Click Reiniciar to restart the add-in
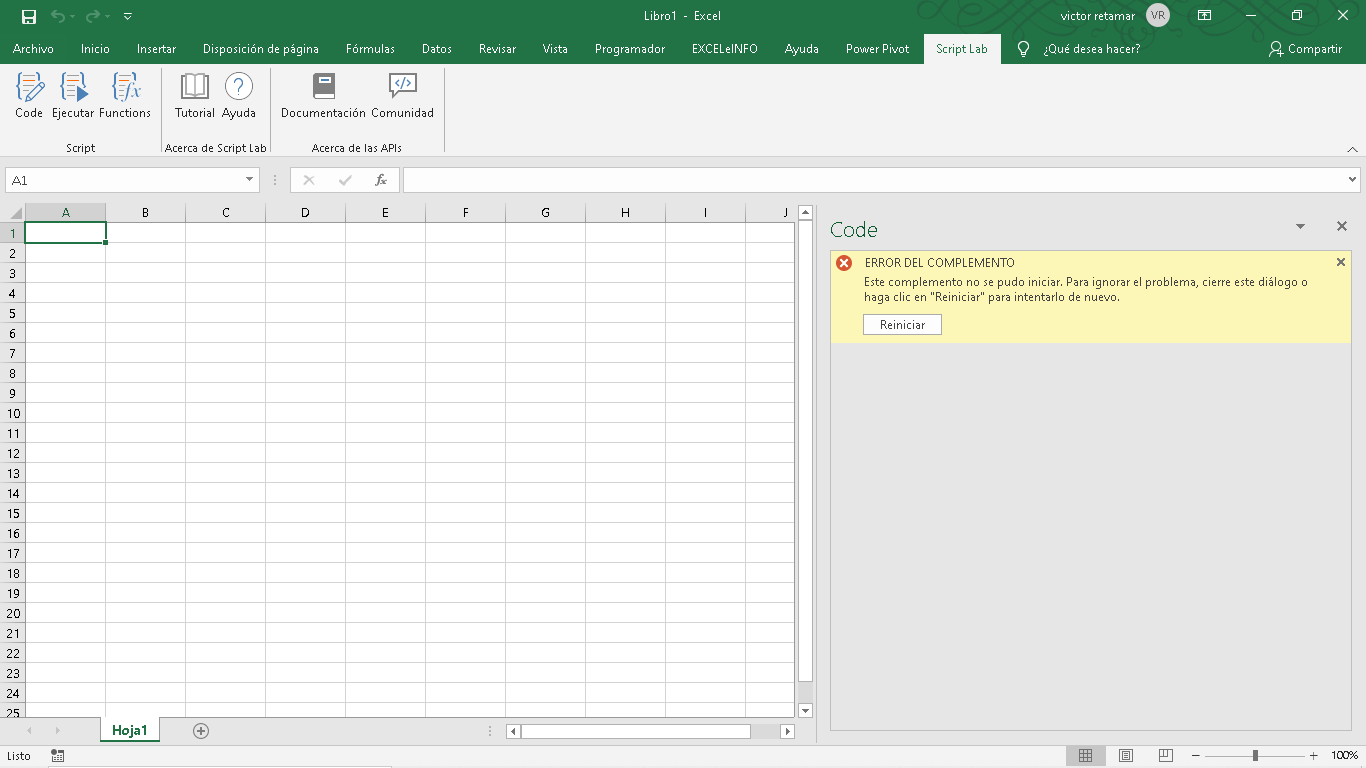The width and height of the screenshot is (1366, 768). tap(901, 324)
